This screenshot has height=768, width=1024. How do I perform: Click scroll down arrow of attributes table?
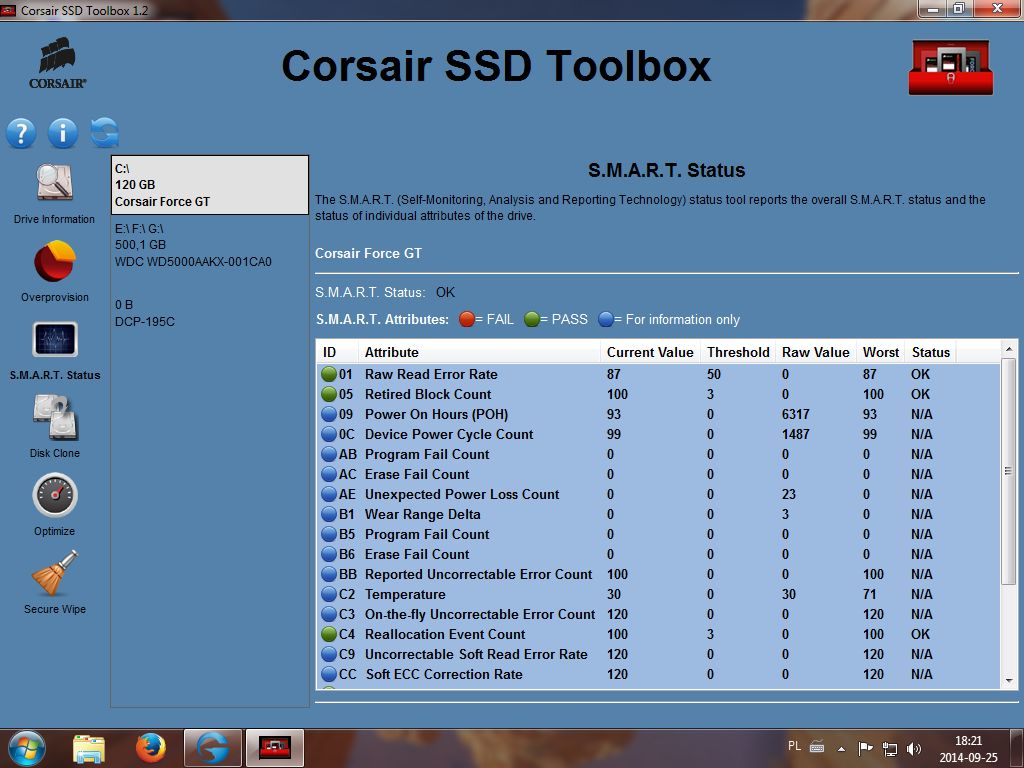click(x=1009, y=680)
